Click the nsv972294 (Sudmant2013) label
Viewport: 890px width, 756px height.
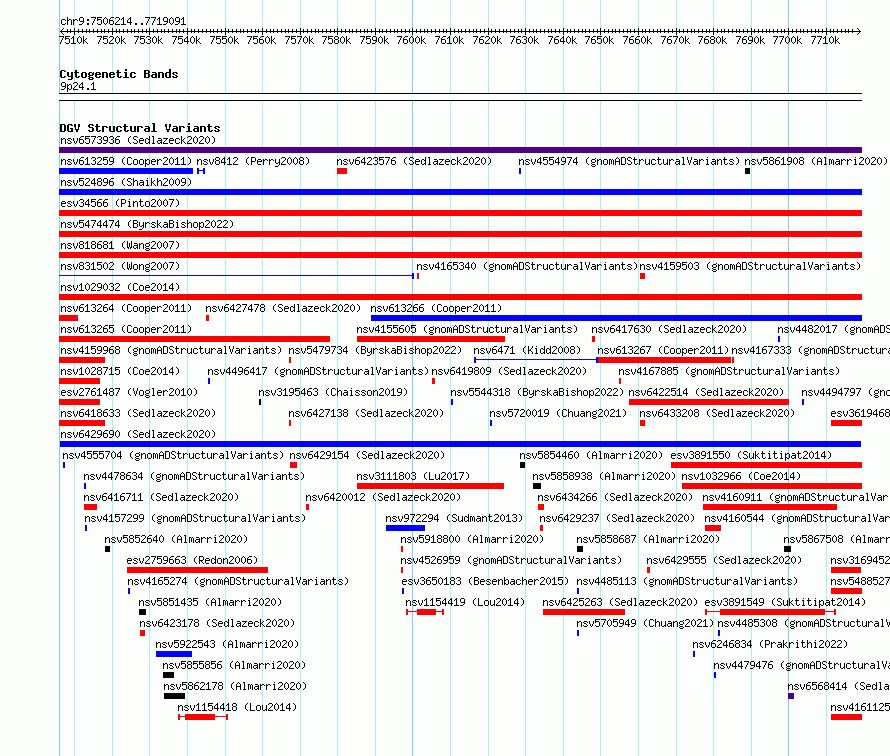(454, 518)
